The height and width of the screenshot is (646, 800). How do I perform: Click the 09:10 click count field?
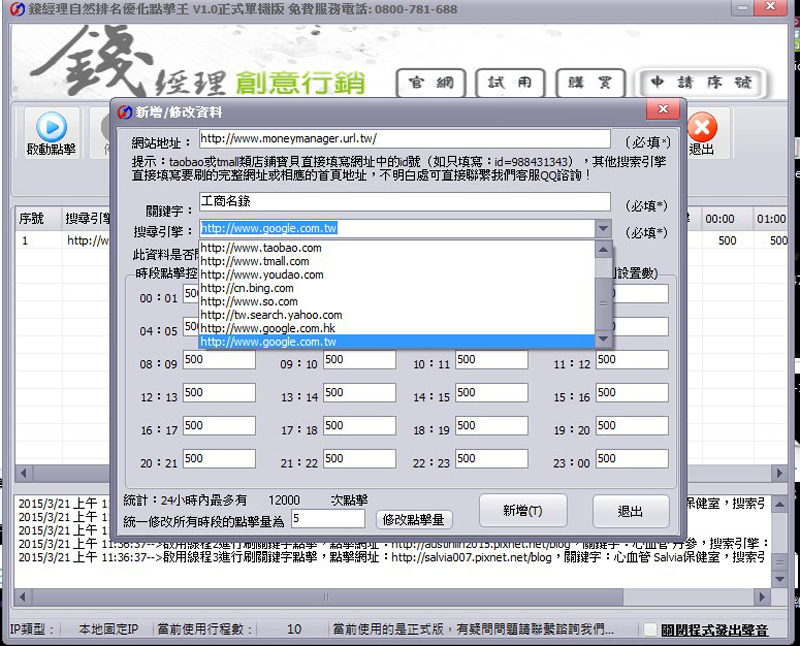pyautogui.click(x=359, y=360)
